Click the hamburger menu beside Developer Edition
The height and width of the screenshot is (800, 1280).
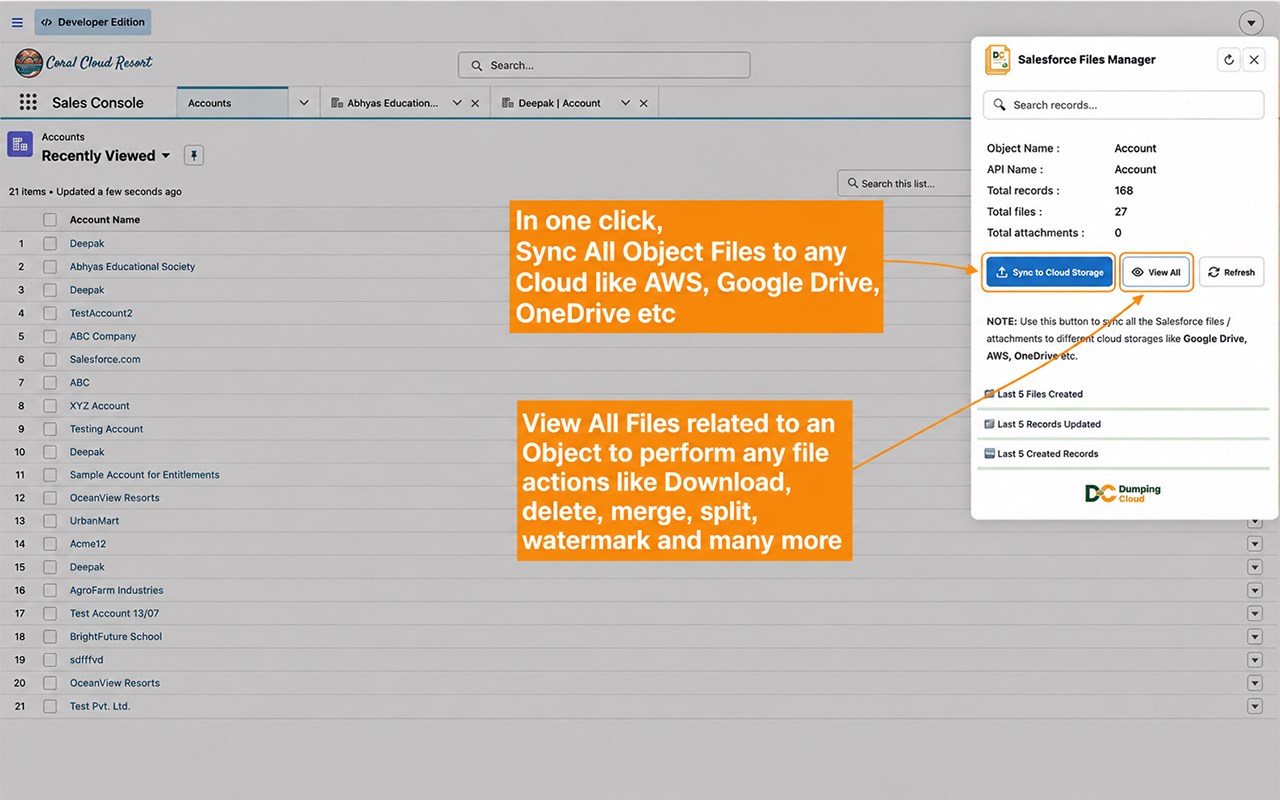17,22
